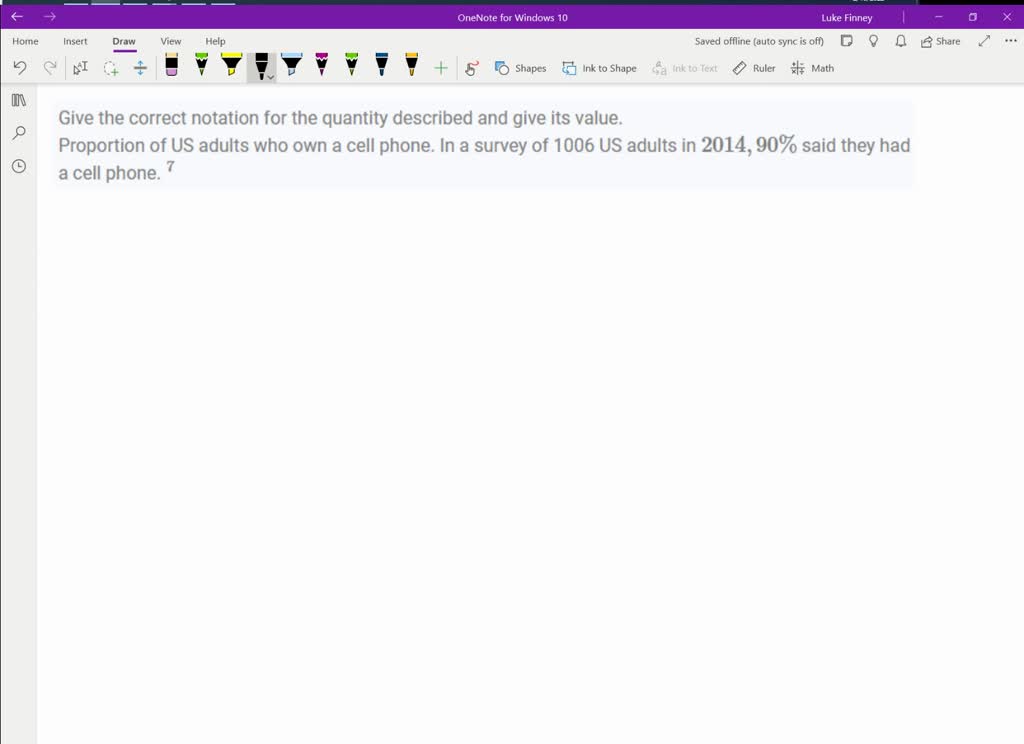This screenshot has height=744, width=1024.
Task: Switch to the Insert tab
Action: [75, 41]
